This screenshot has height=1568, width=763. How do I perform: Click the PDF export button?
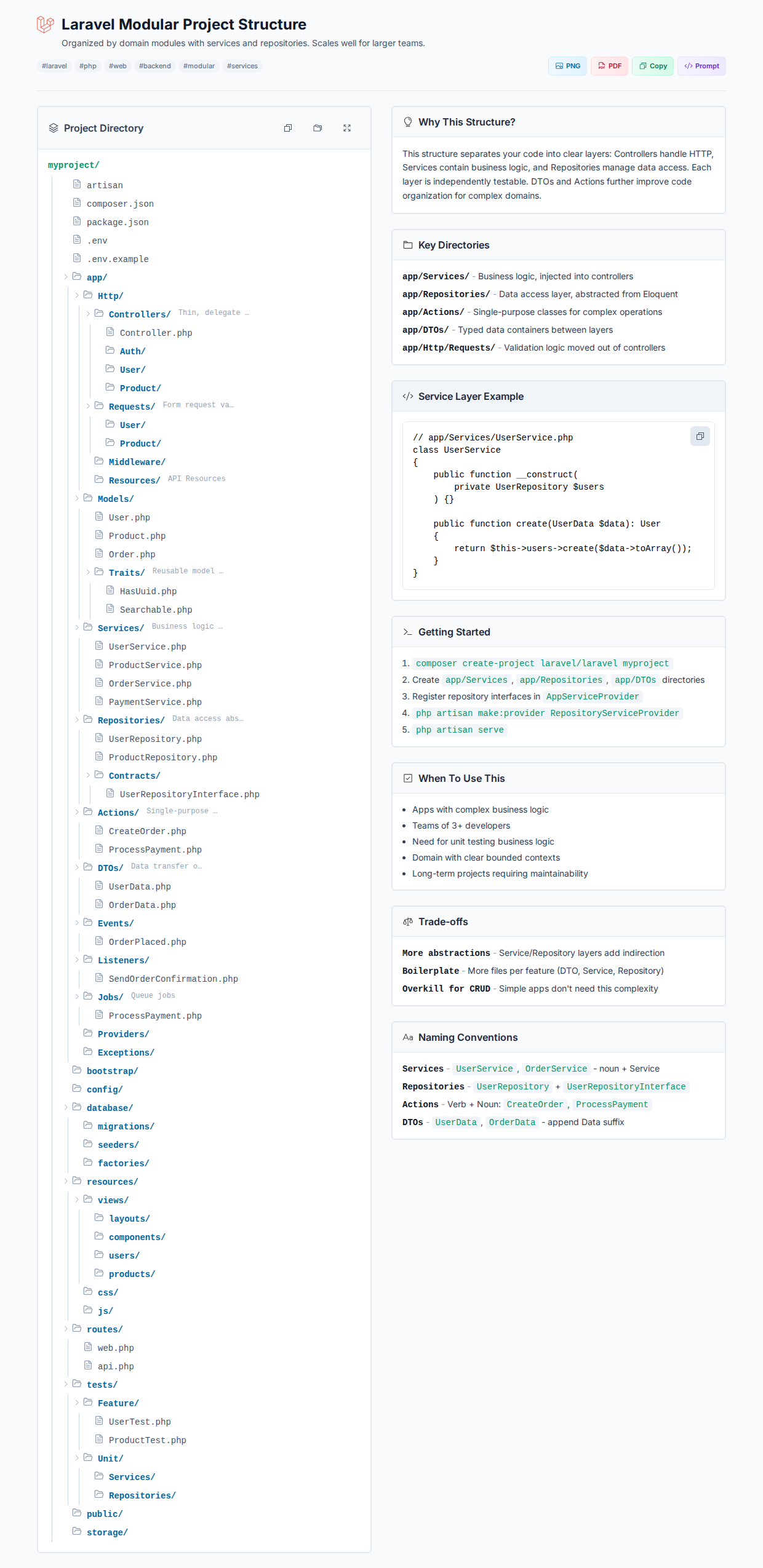coord(609,66)
